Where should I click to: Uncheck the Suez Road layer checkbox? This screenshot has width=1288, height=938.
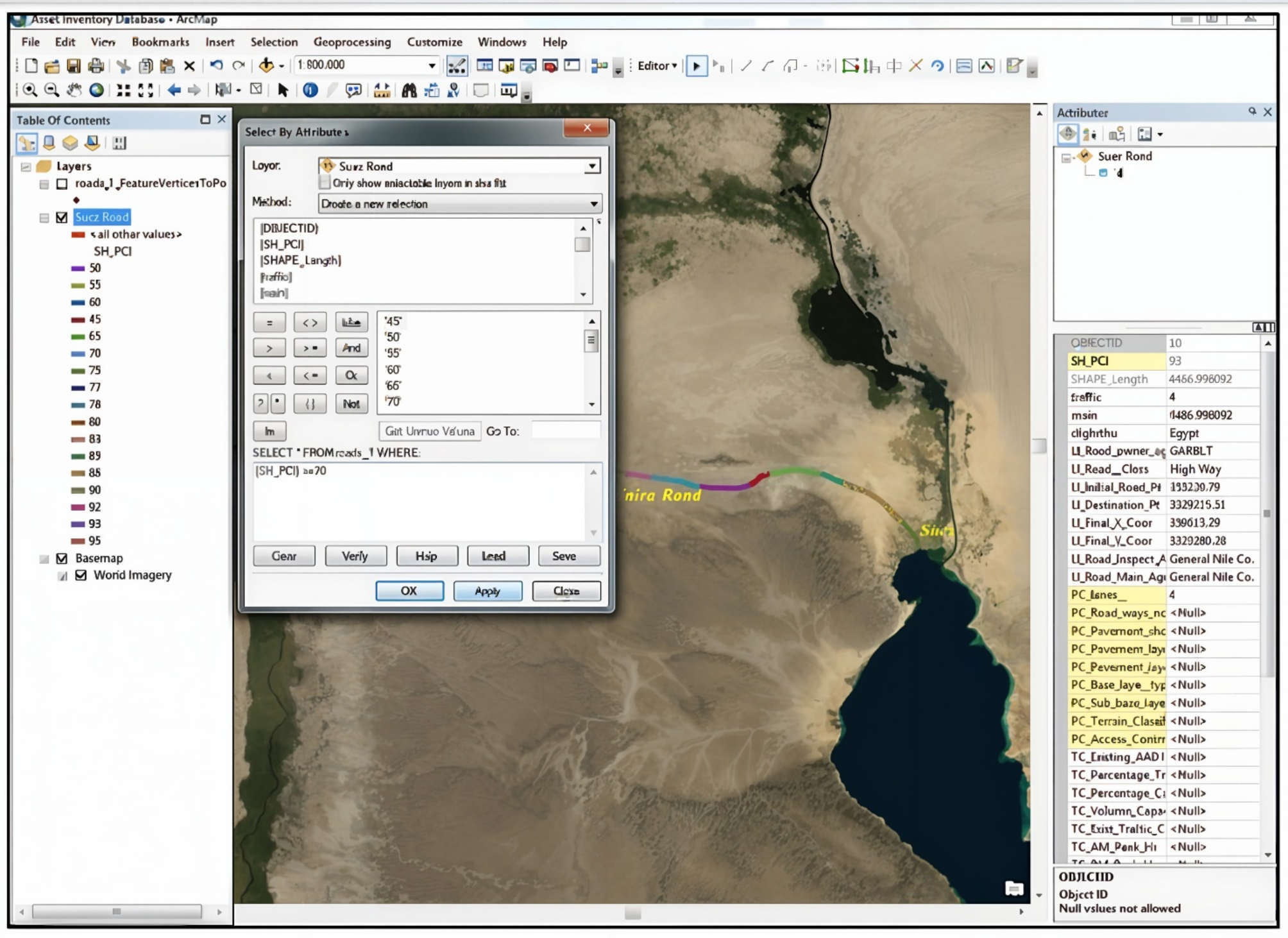tap(62, 217)
